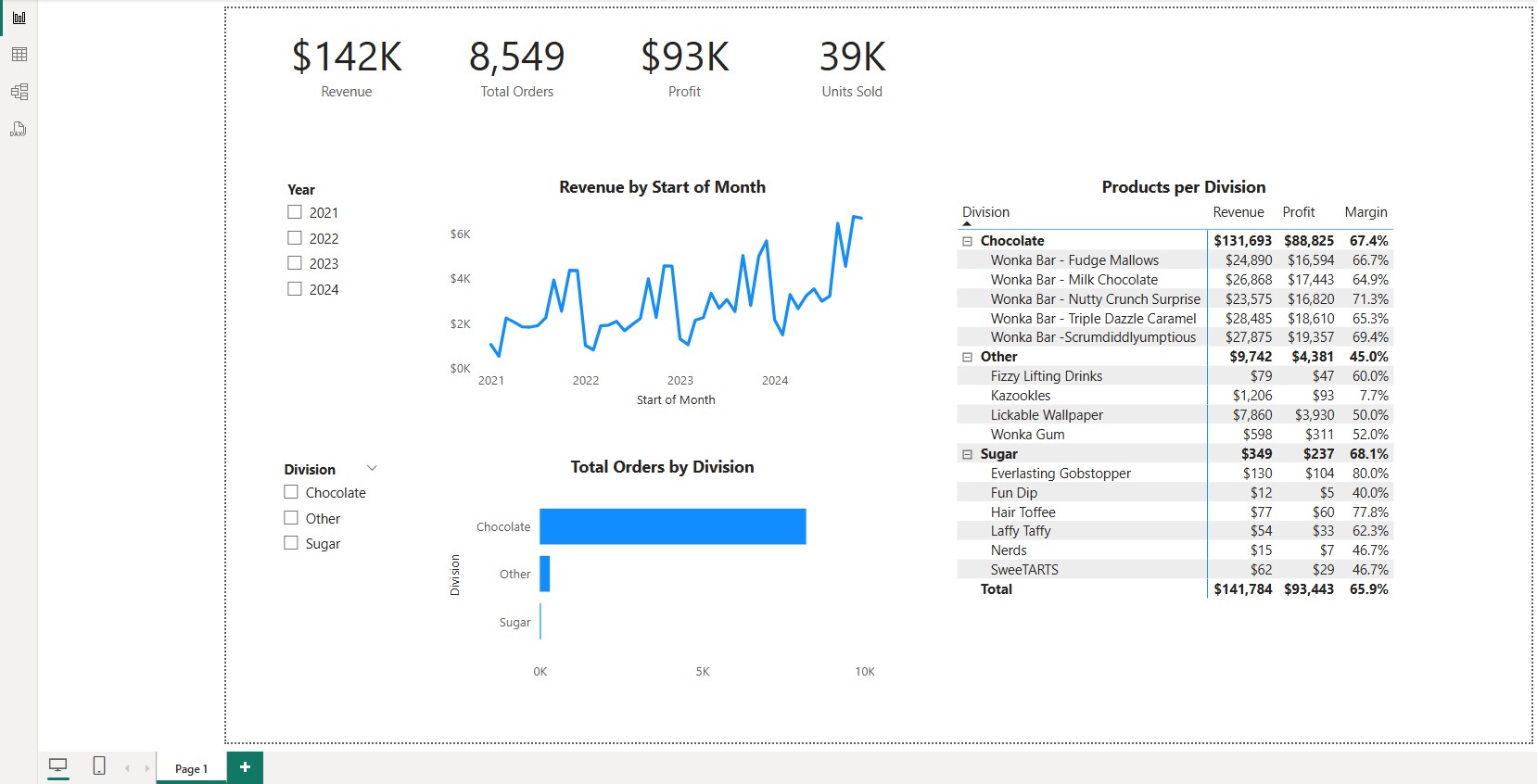Image resolution: width=1537 pixels, height=784 pixels.
Task: Click the Lickable Wallpaper product row
Action: 1175,415
